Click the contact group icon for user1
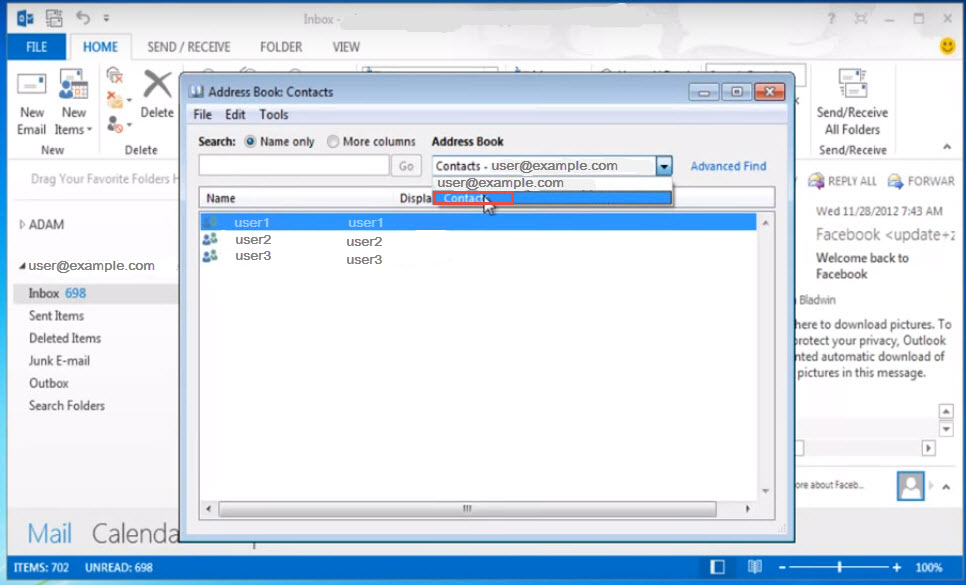This screenshot has width=966, height=585. [210, 222]
